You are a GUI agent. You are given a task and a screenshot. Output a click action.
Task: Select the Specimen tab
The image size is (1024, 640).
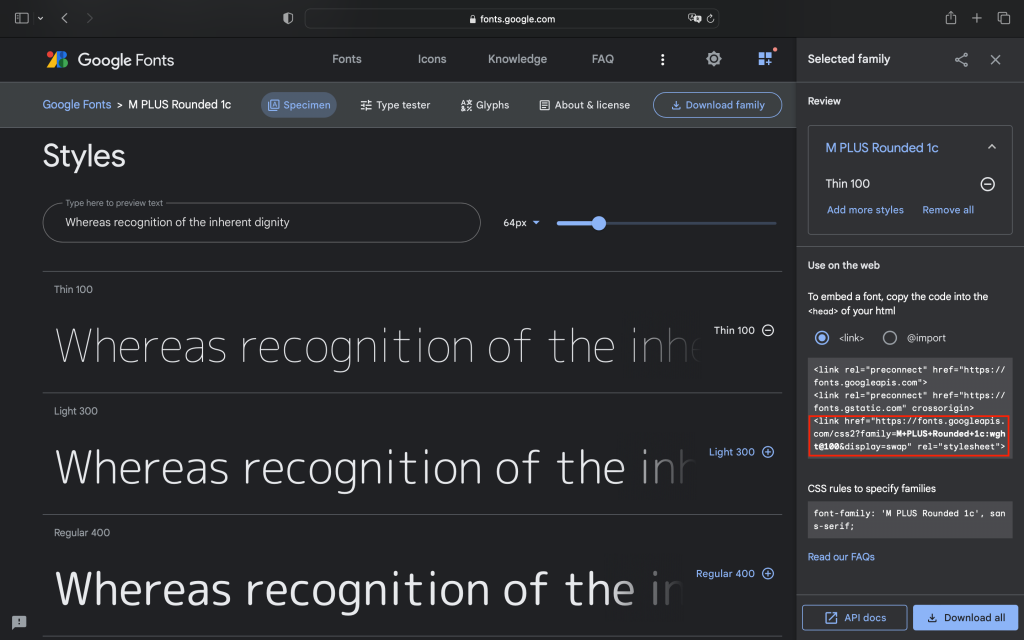pos(298,104)
